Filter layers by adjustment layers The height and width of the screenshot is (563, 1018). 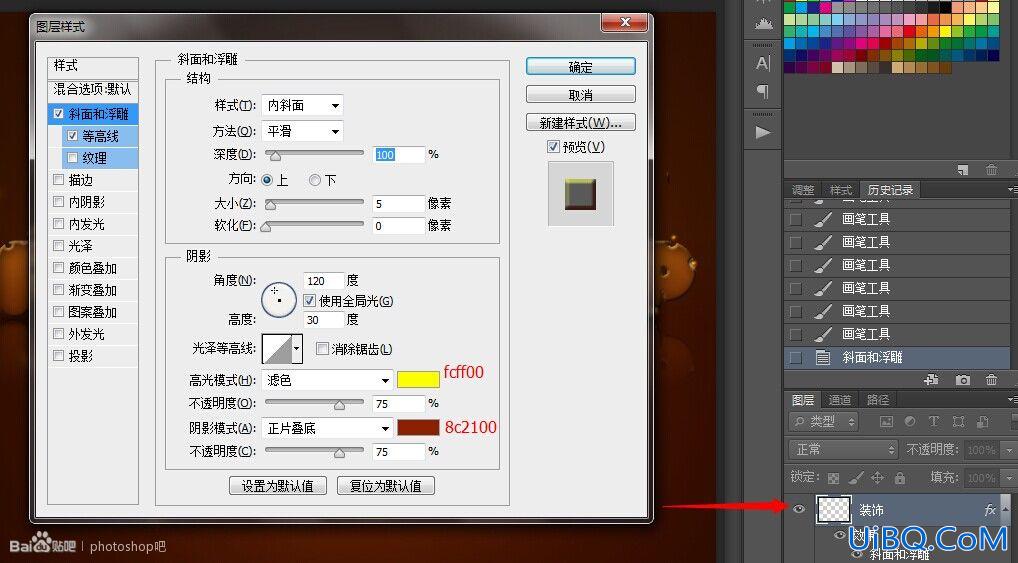(x=910, y=421)
